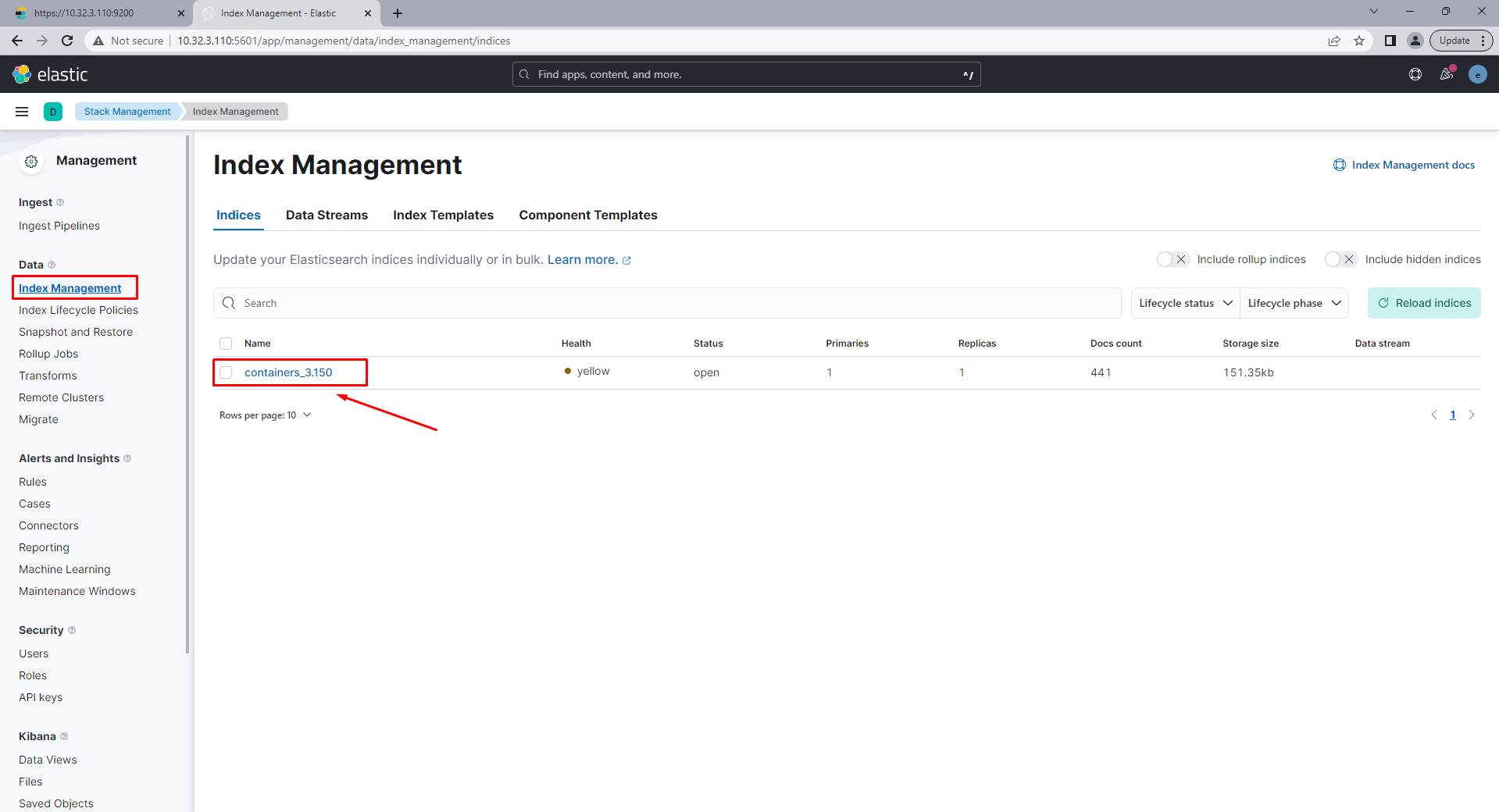Open the Index Management docs link
Viewport: 1499px width, 812px height.
(1404, 165)
